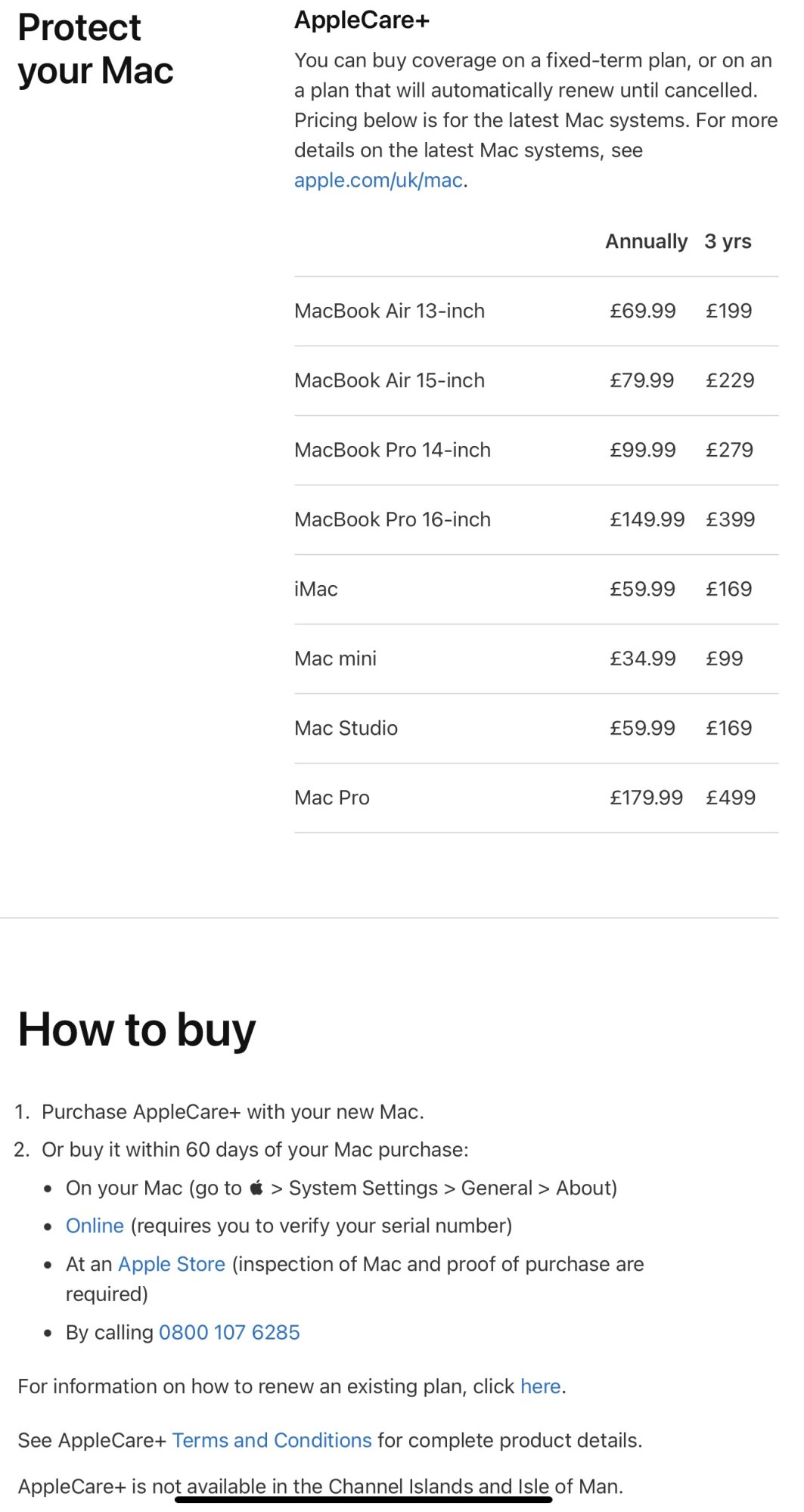Select the Mac Studio row label

346,728
